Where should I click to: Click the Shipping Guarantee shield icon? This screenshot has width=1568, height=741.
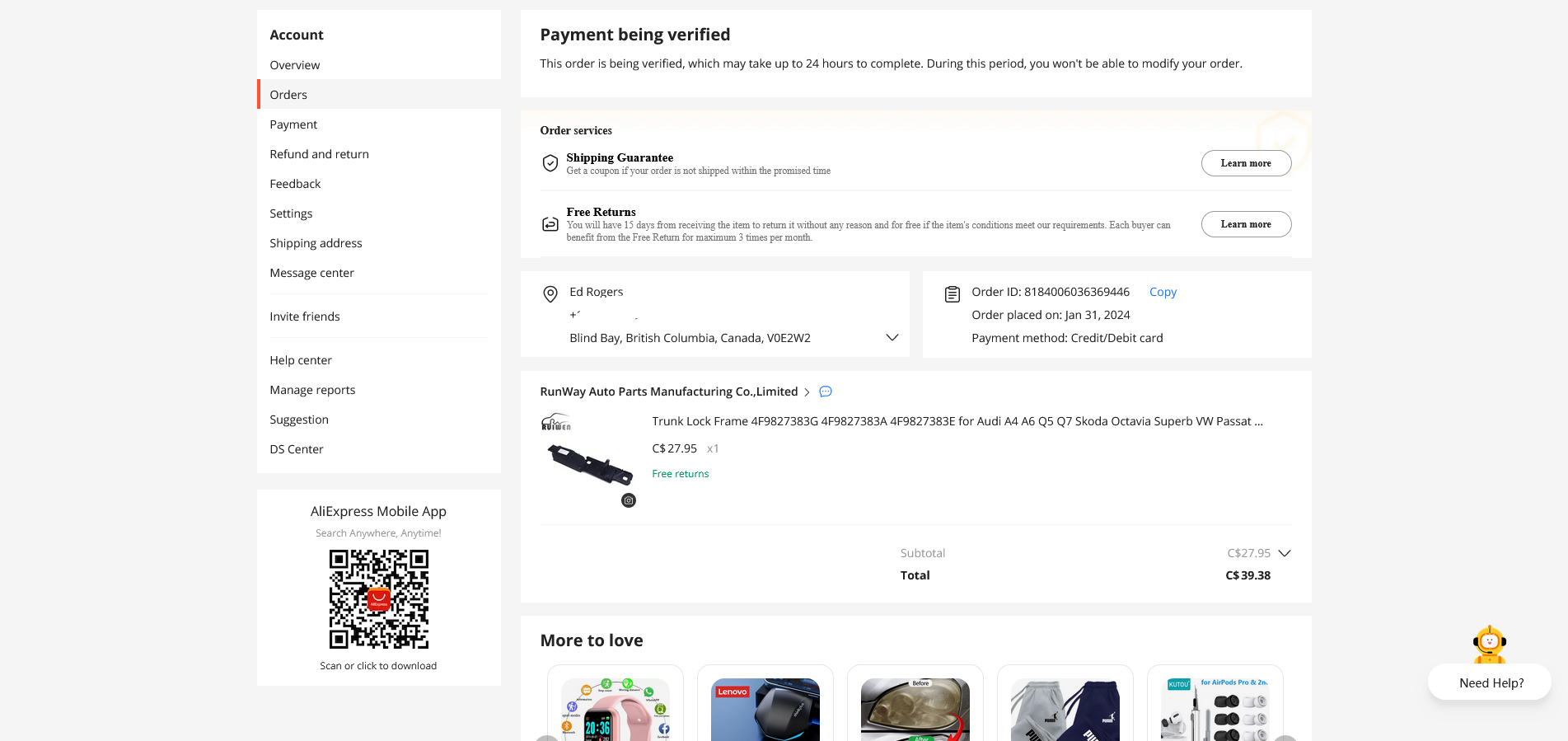(x=550, y=163)
